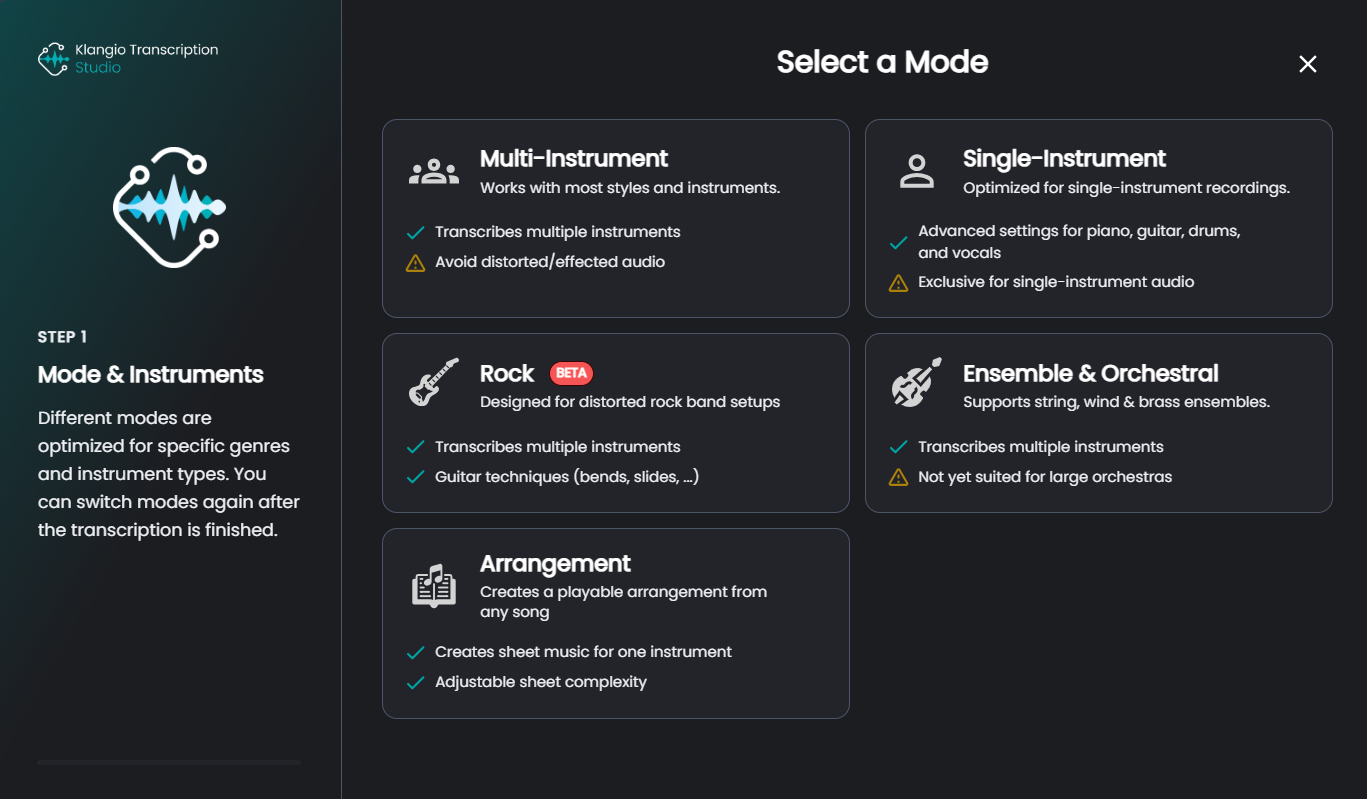The width and height of the screenshot is (1367, 799).
Task: Click the Klangio Transcription Studio title text
Action: point(146,58)
